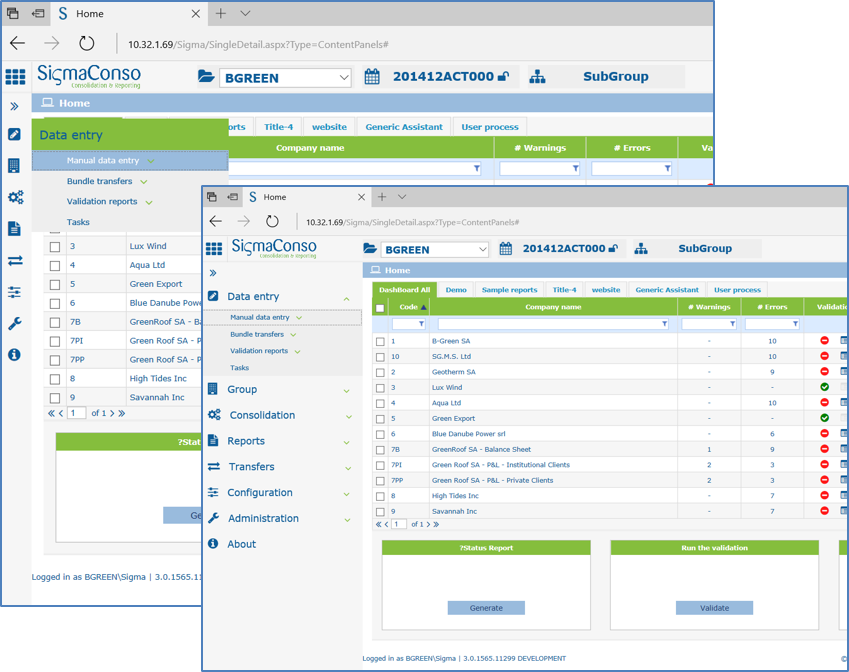Check the select-all checkbox in table header
Screen dimensions: 849x672
click(378, 307)
